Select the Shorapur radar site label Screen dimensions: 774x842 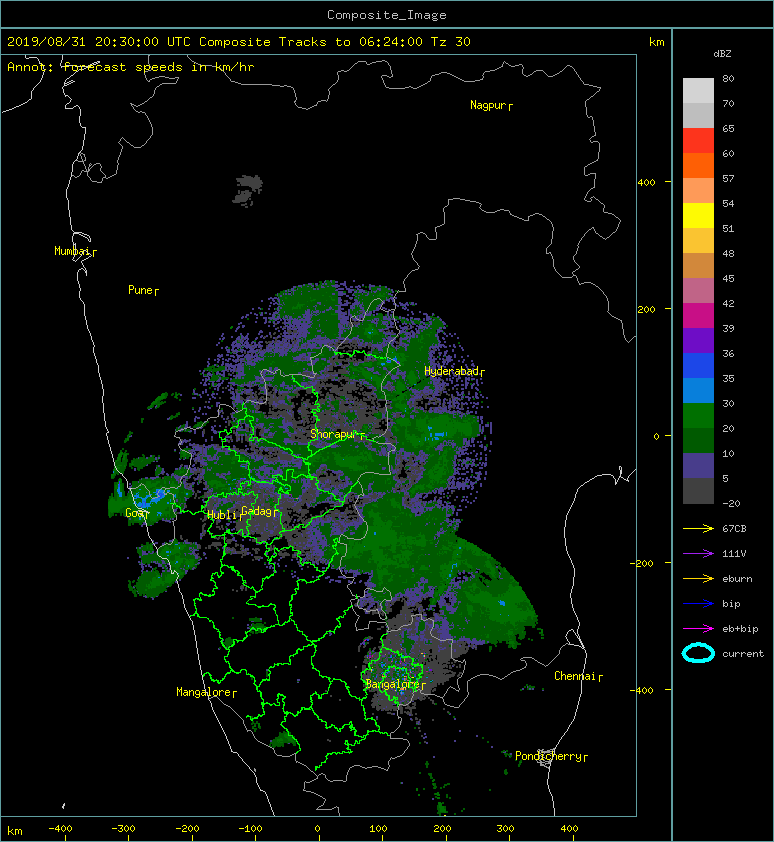point(337,434)
